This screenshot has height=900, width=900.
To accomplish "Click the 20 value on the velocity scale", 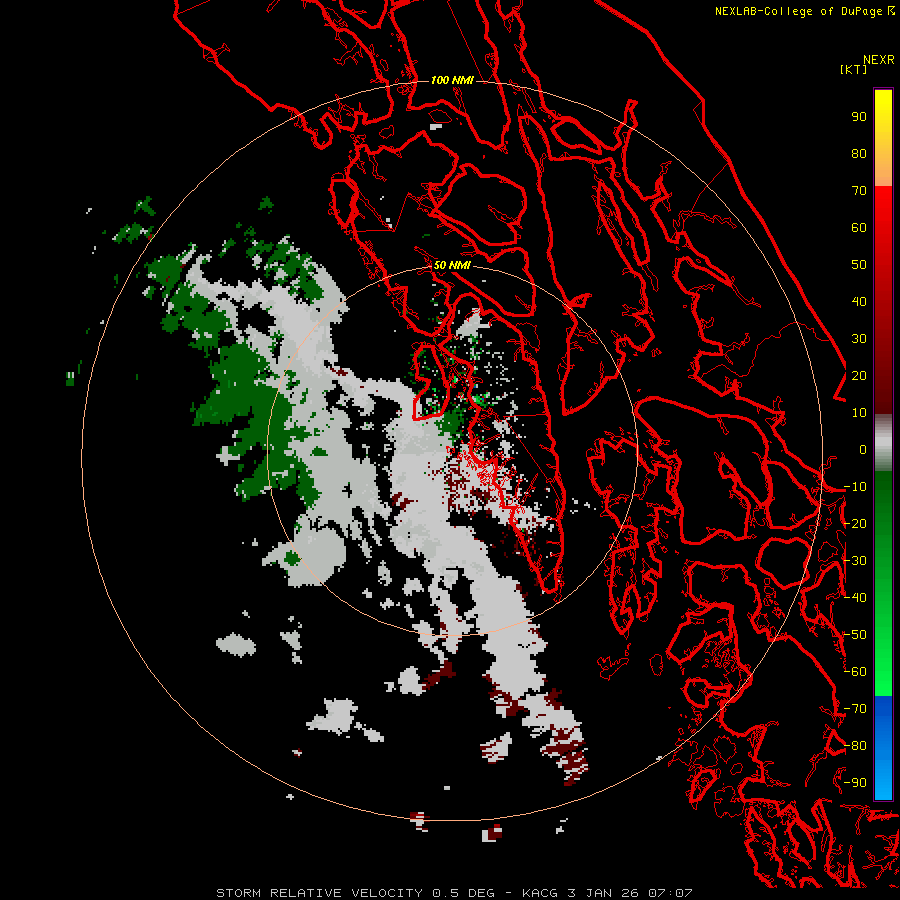I will tap(859, 375).
